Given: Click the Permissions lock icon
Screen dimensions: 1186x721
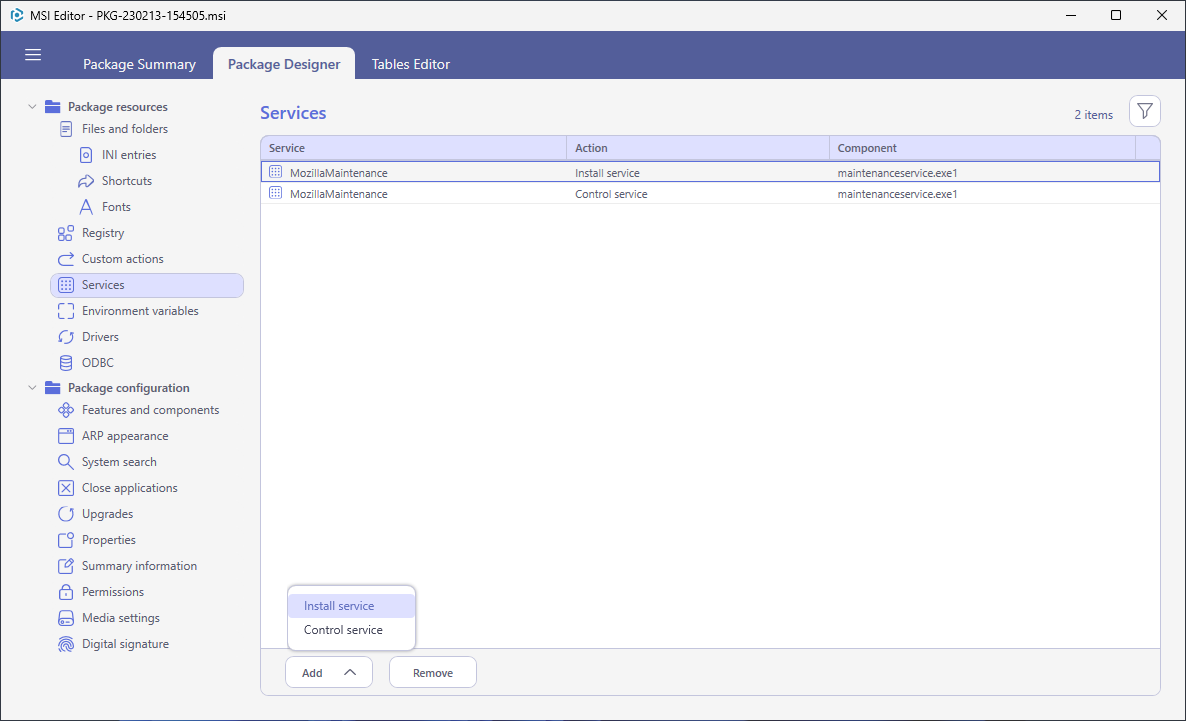Looking at the screenshot, I should 66,592.
